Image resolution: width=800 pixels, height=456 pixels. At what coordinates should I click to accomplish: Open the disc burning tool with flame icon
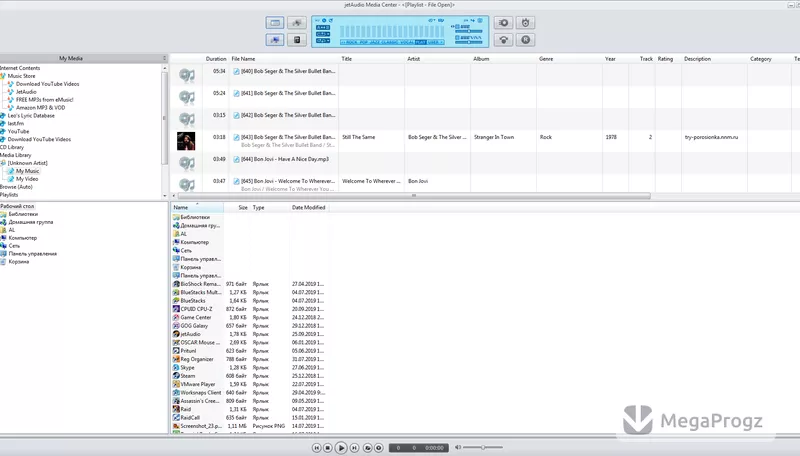526,23
